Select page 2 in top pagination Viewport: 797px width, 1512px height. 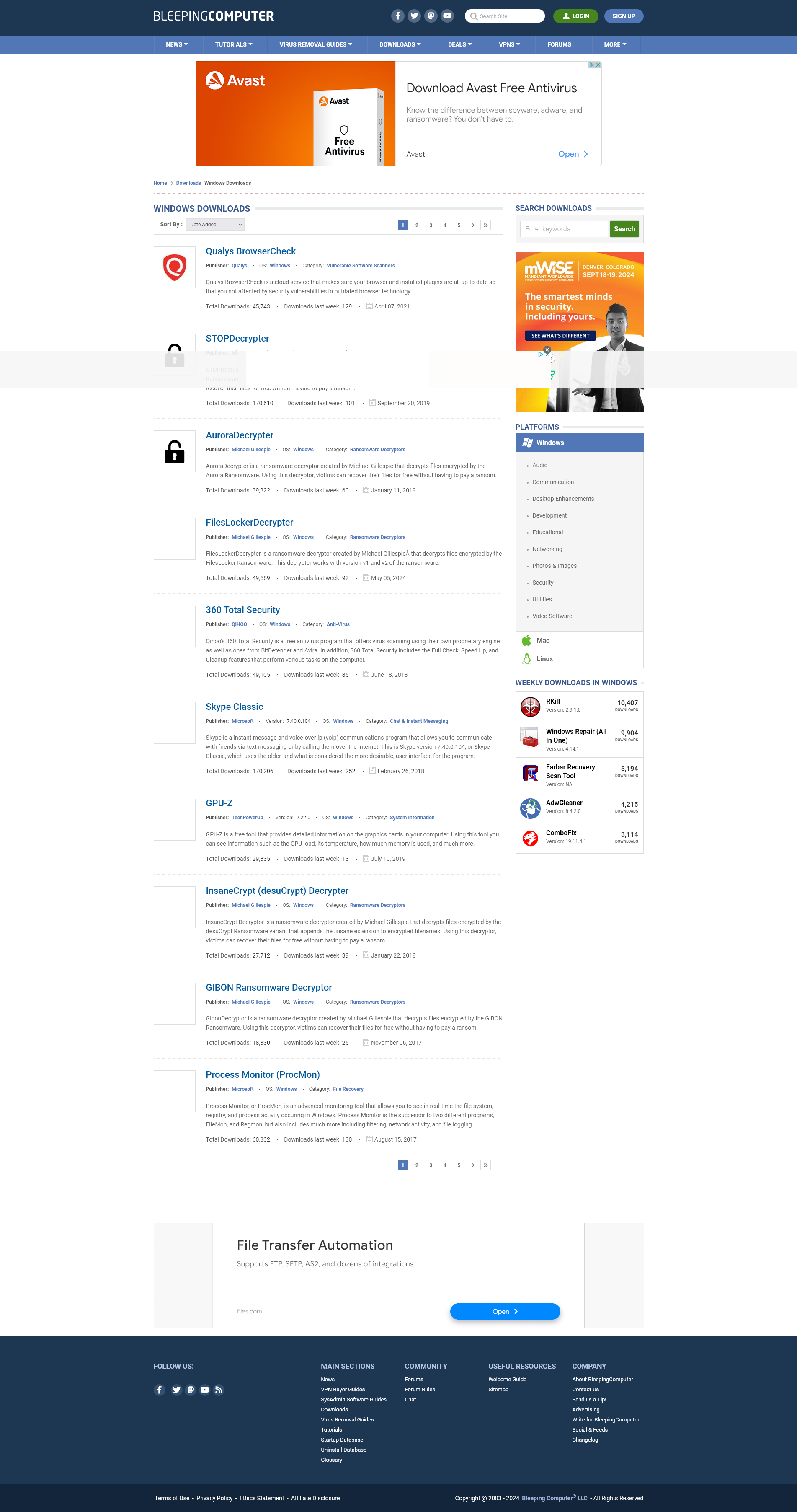click(x=416, y=225)
